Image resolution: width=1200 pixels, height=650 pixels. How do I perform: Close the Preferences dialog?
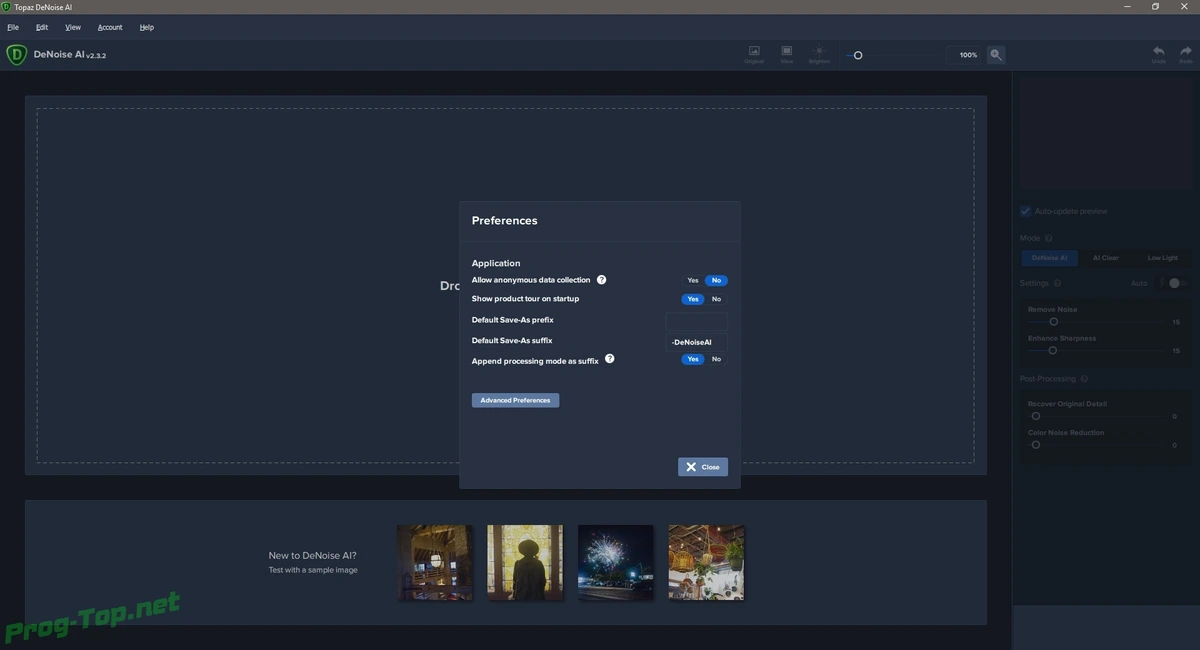[x=703, y=467]
